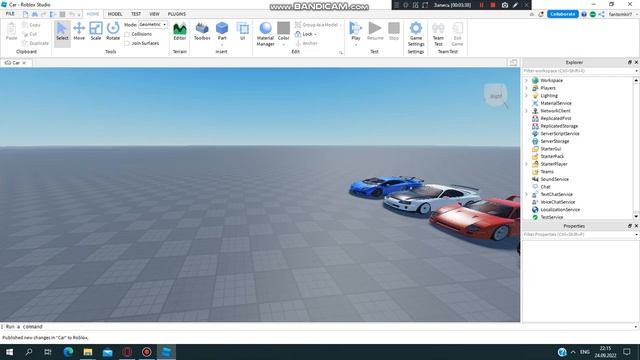Screen dimensions: 640x360
Task: Switch to the HOME tab
Action: (x=93, y=14)
